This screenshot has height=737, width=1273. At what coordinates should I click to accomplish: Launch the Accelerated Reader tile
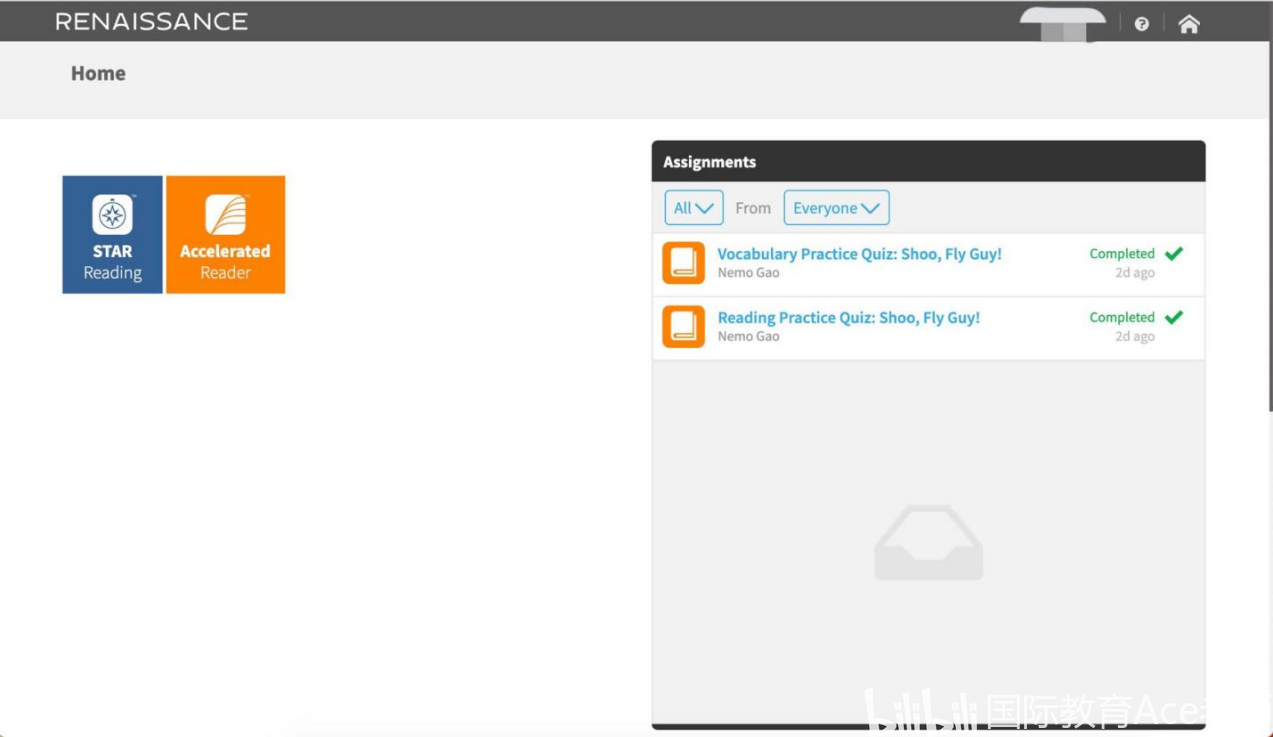(225, 235)
